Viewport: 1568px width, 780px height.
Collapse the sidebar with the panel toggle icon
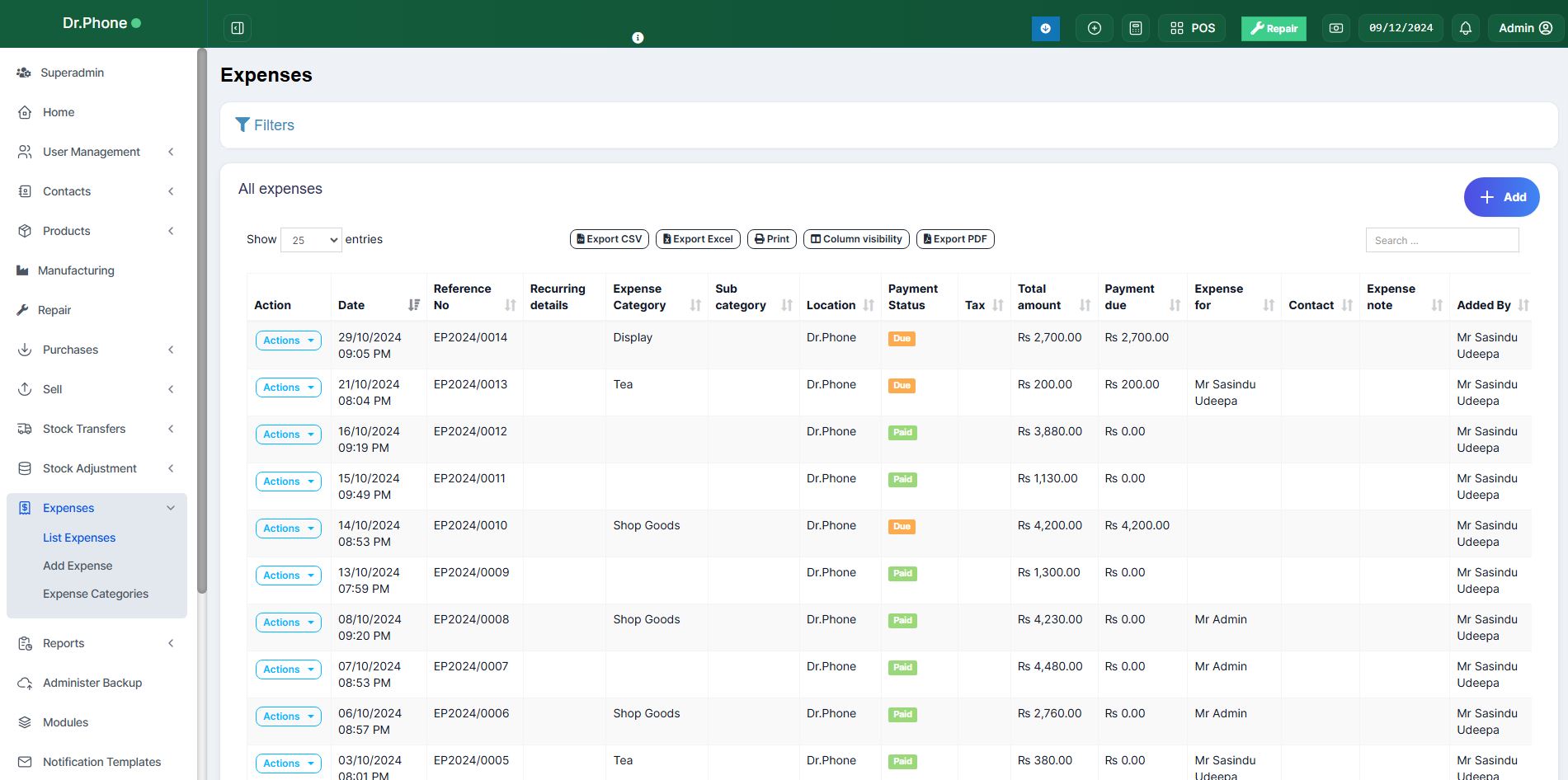pyautogui.click(x=238, y=28)
